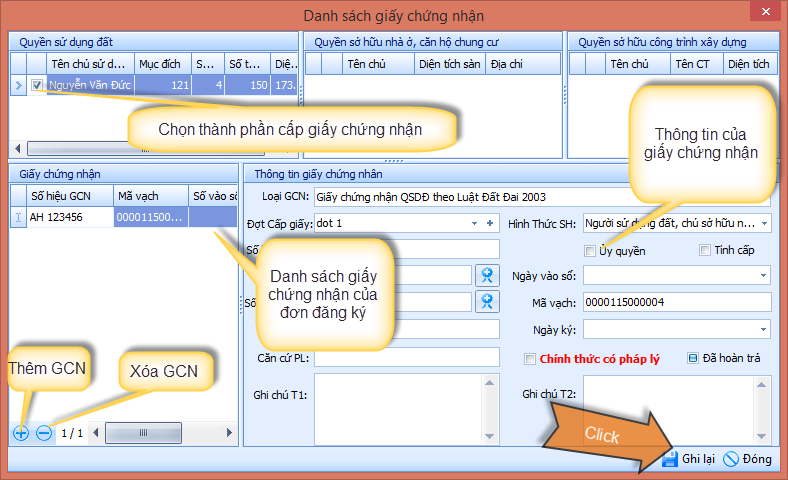The width and height of the screenshot is (788, 480).
Task: Toggle the Đã hoàn trả checkbox
Action: [x=692, y=359]
